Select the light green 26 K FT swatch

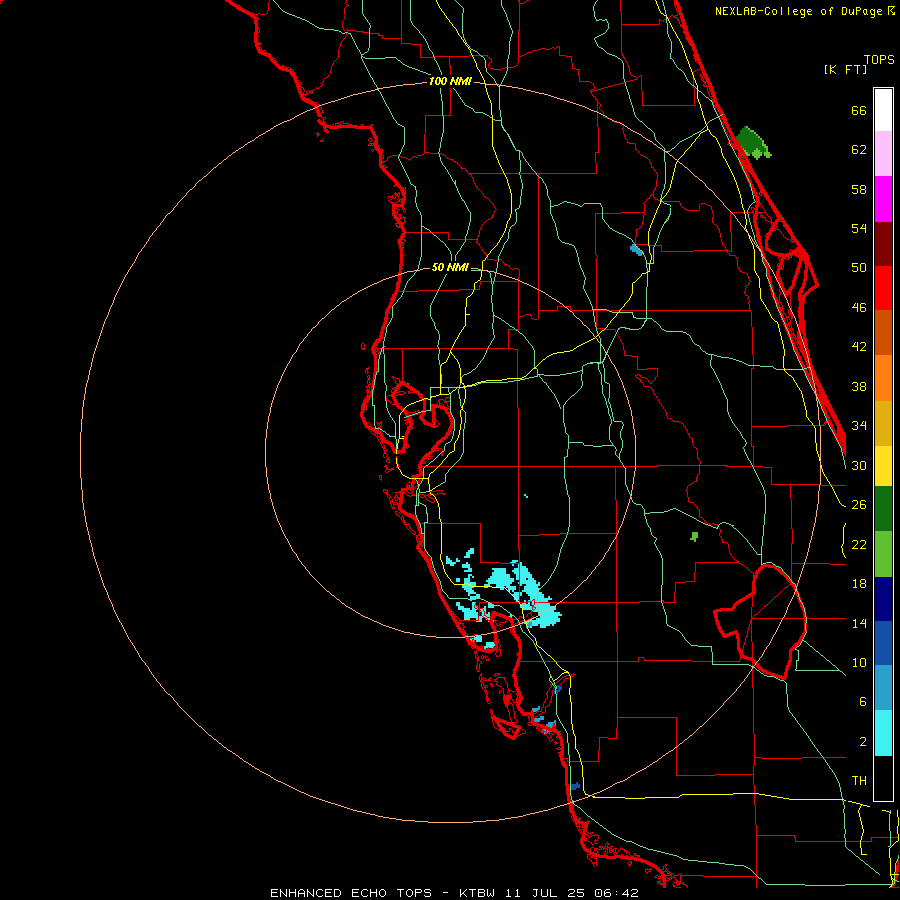tap(883, 554)
